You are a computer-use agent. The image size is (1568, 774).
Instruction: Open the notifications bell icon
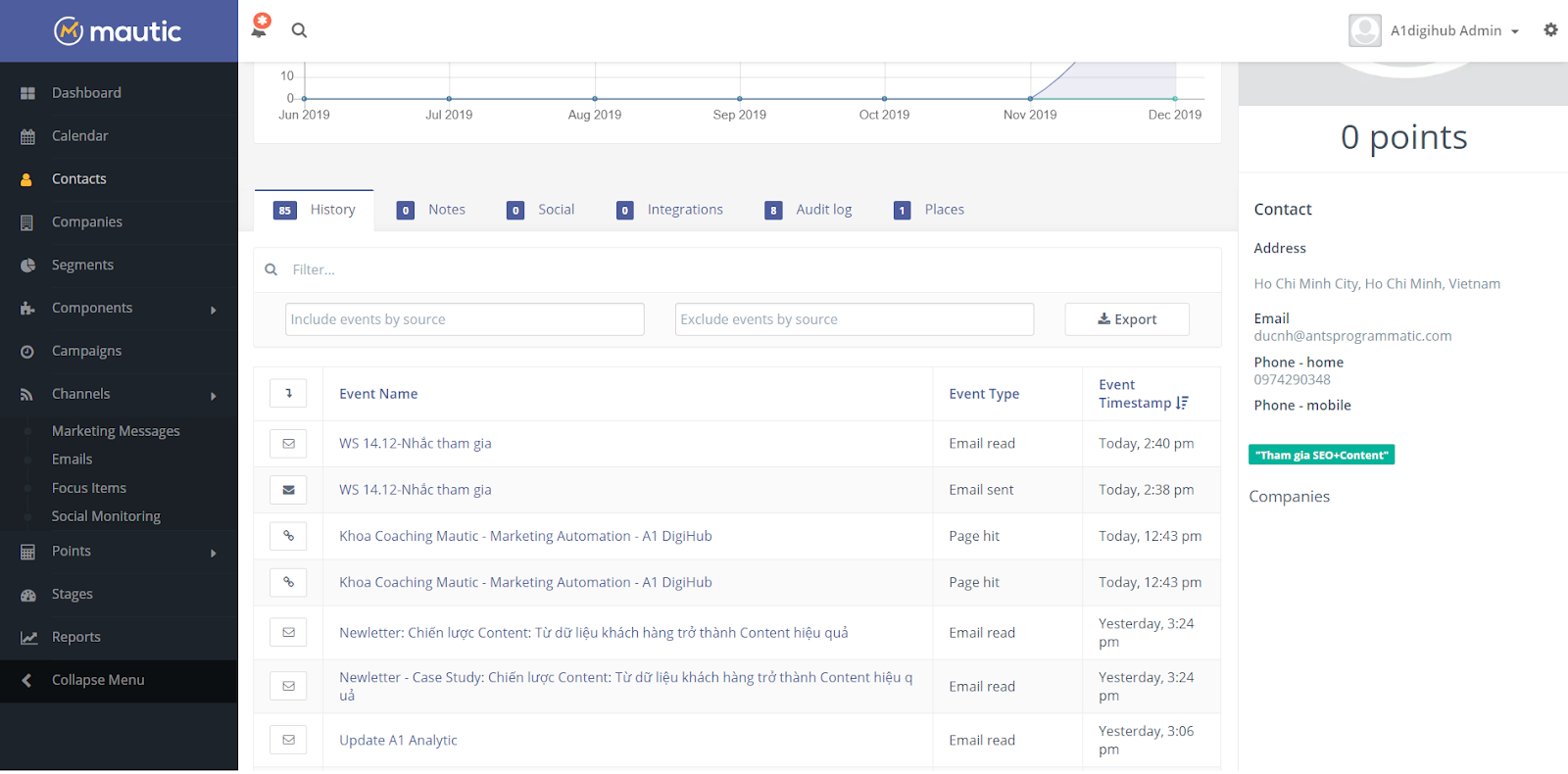[260, 28]
